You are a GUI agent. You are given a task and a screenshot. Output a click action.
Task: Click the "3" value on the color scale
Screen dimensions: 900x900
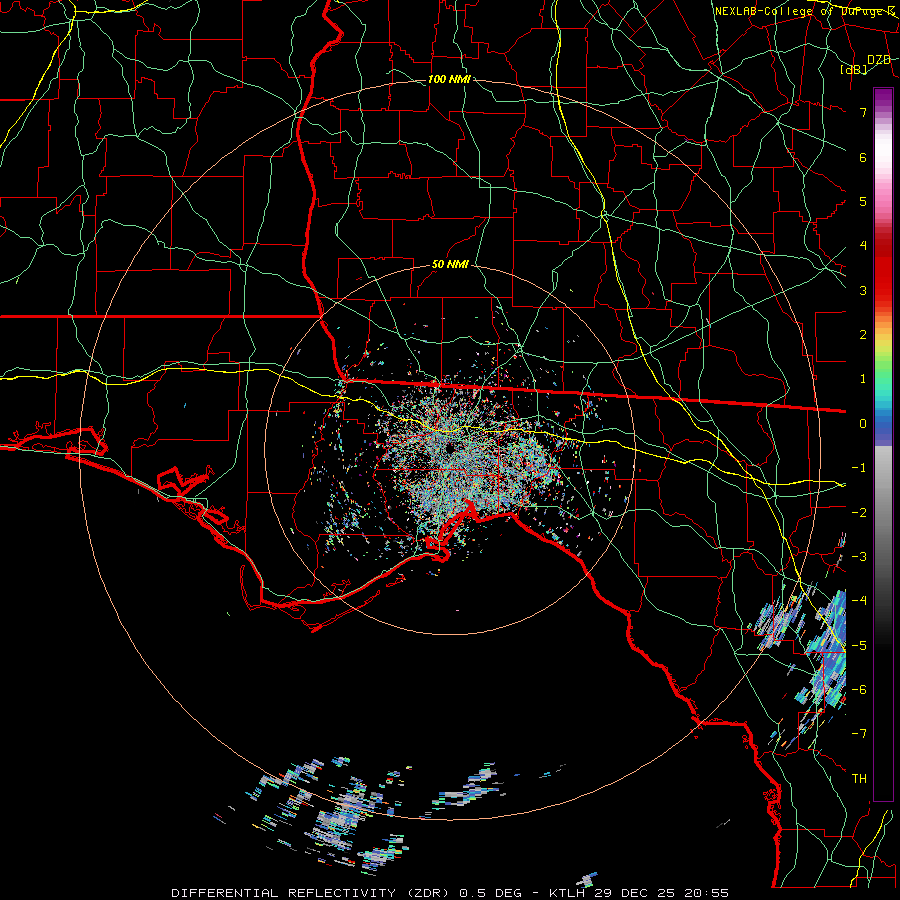863,290
